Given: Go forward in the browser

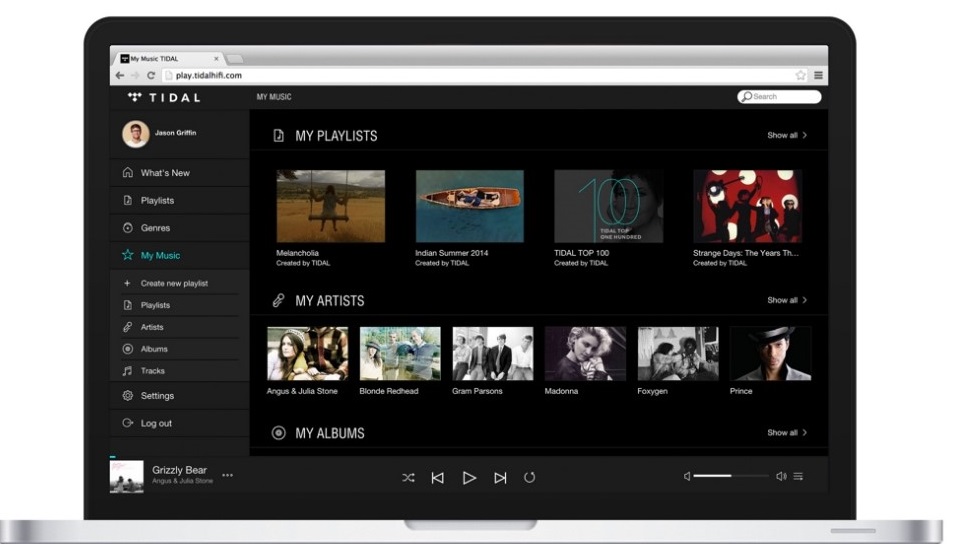Looking at the screenshot, I should click(135, 75).
